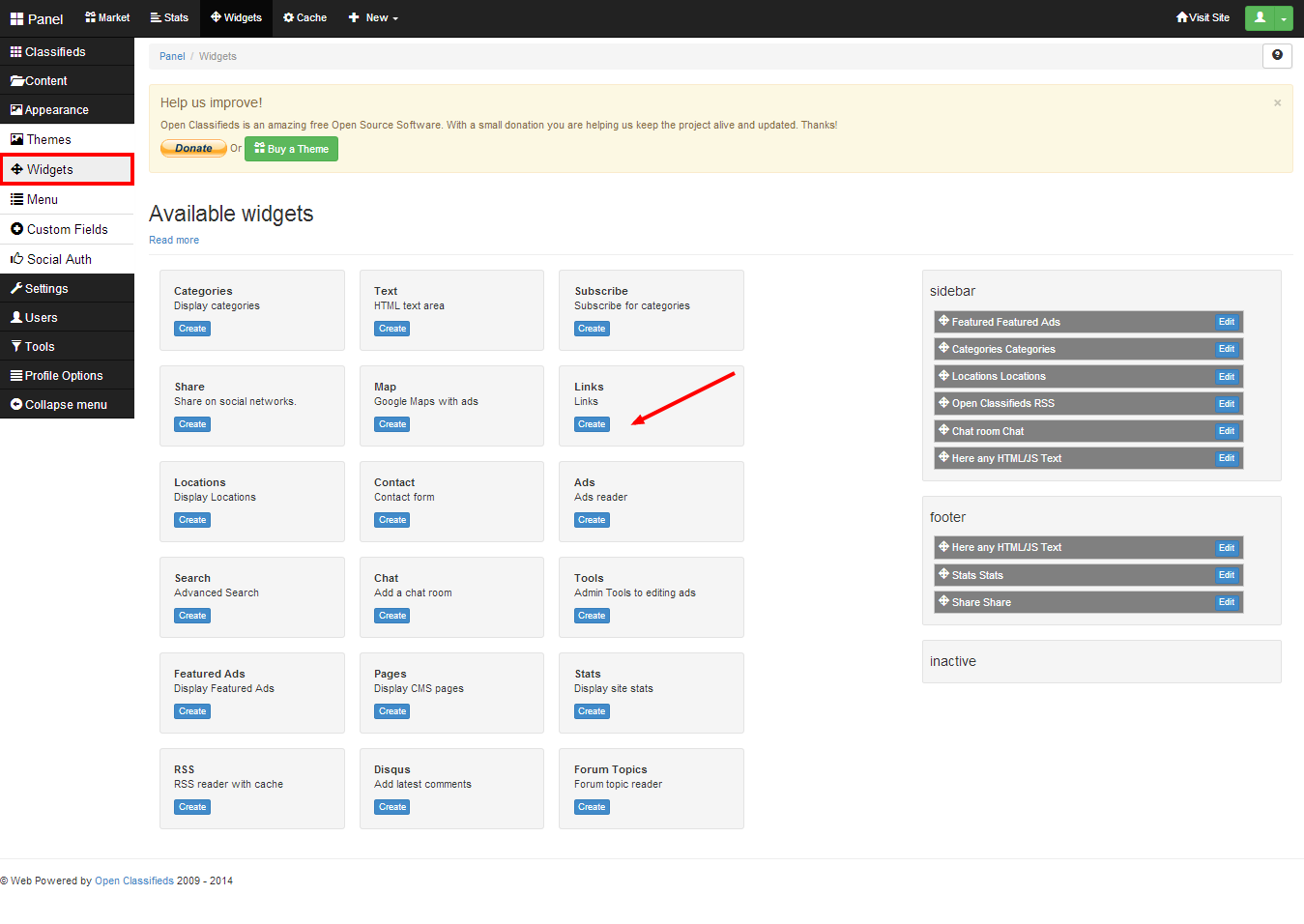Create a Links widget

coord(592,424)
